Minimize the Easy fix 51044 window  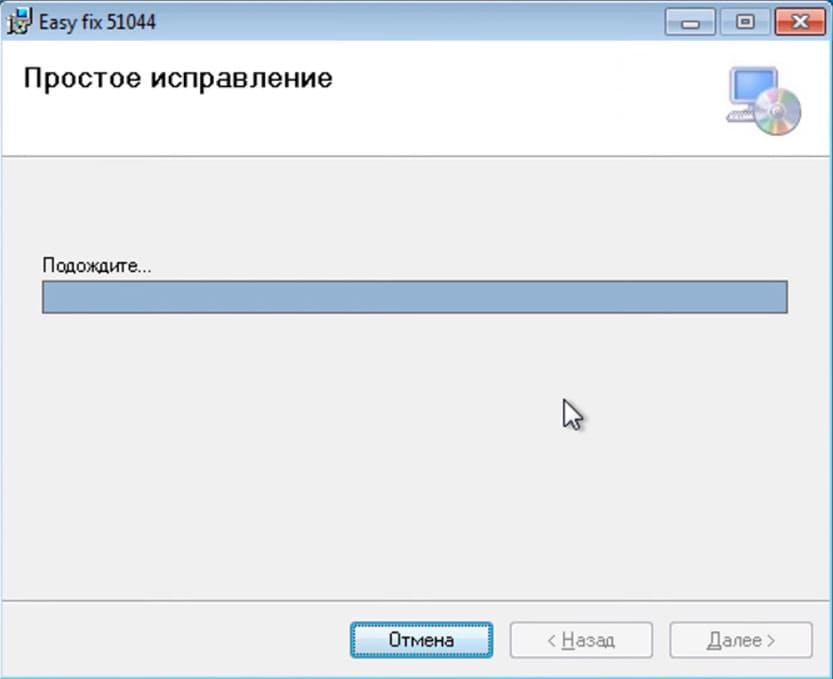[x=690, y=22]
